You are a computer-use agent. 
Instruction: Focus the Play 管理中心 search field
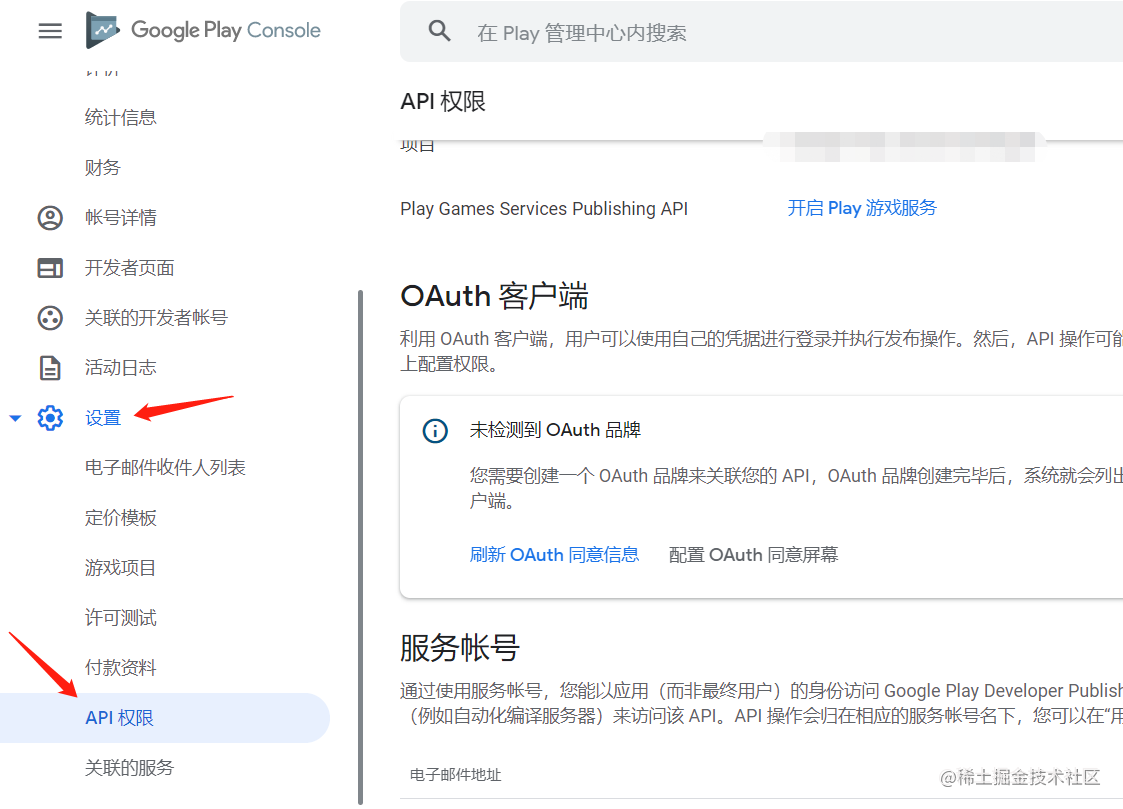761,32
